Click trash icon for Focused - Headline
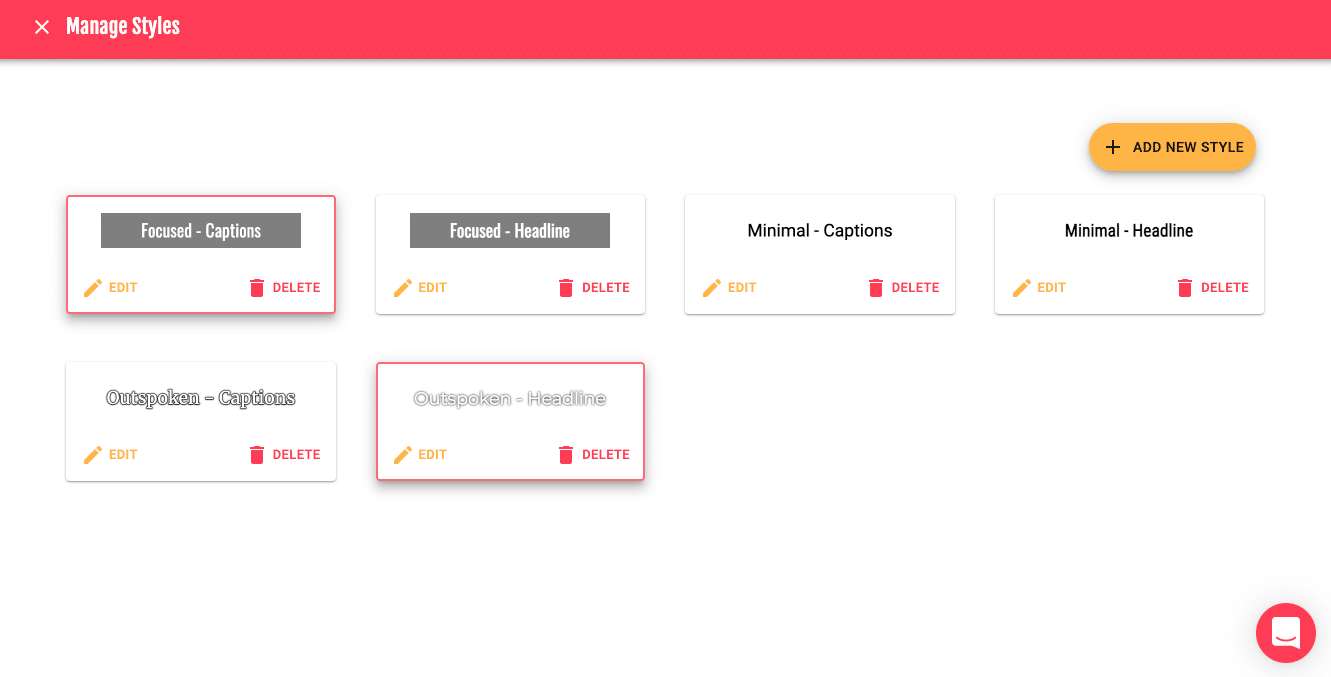1331x677 pixels. pyautogui.click(x=566, y=288)
